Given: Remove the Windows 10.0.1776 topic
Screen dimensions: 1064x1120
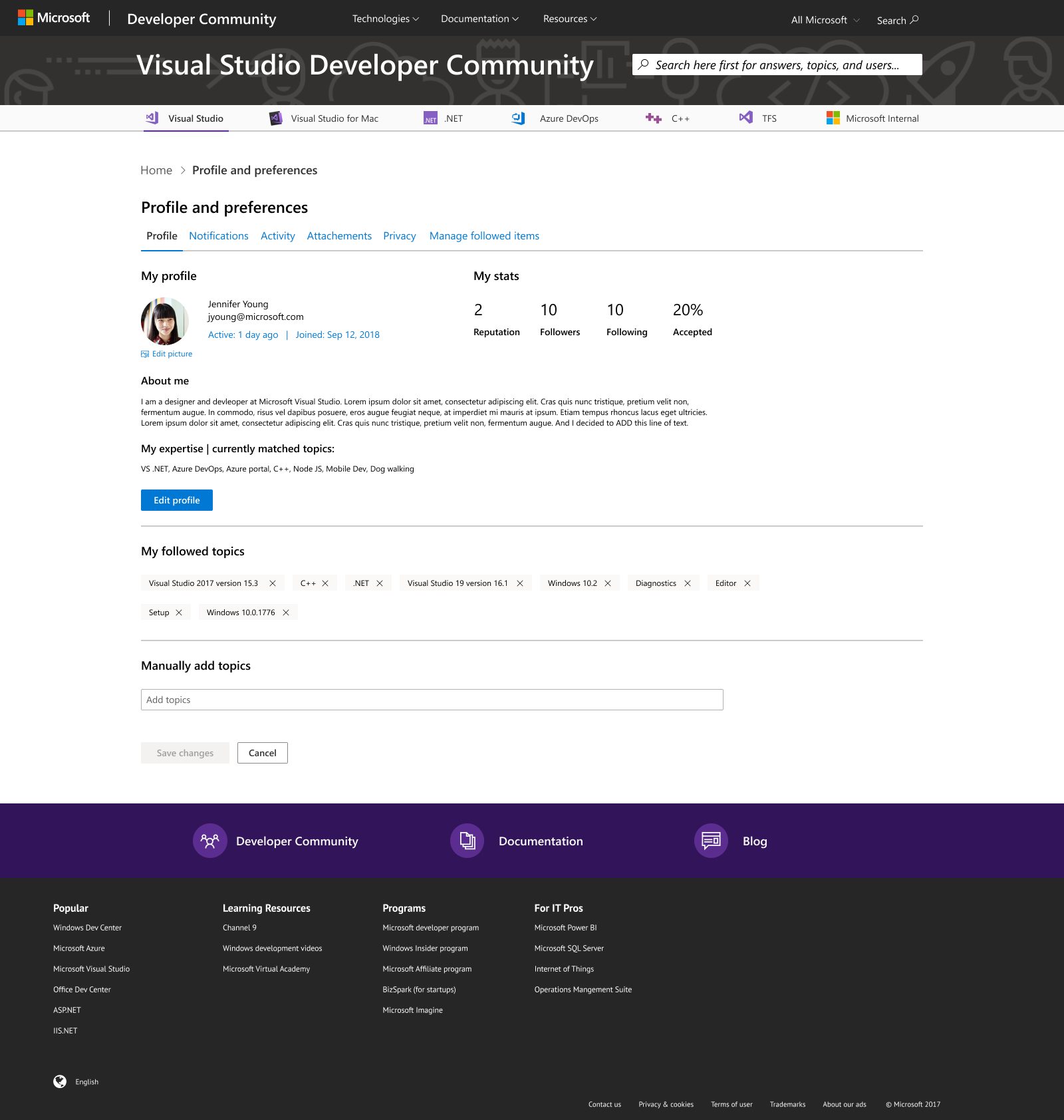Looking at the screenshot, I should coord(286,613).
